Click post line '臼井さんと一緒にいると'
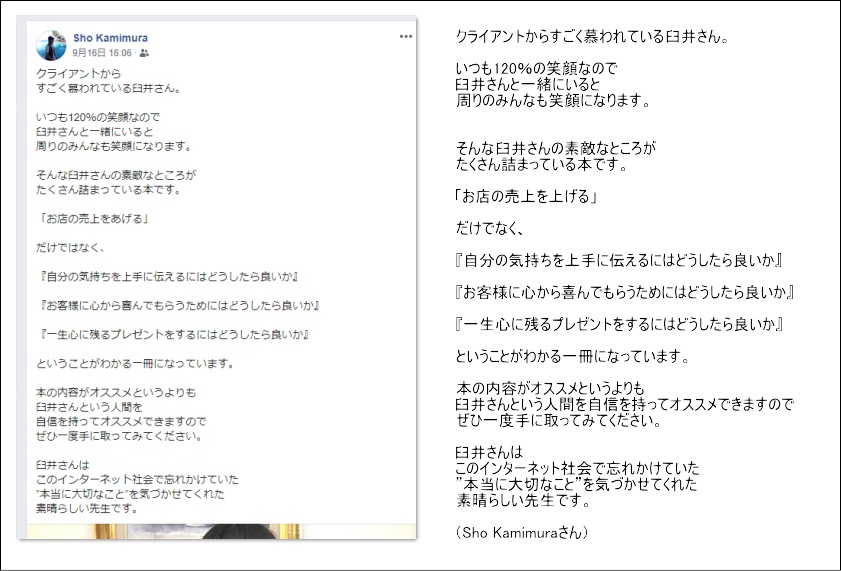Image resolution: width=841 pixels, height=571 pixels. 94,131
